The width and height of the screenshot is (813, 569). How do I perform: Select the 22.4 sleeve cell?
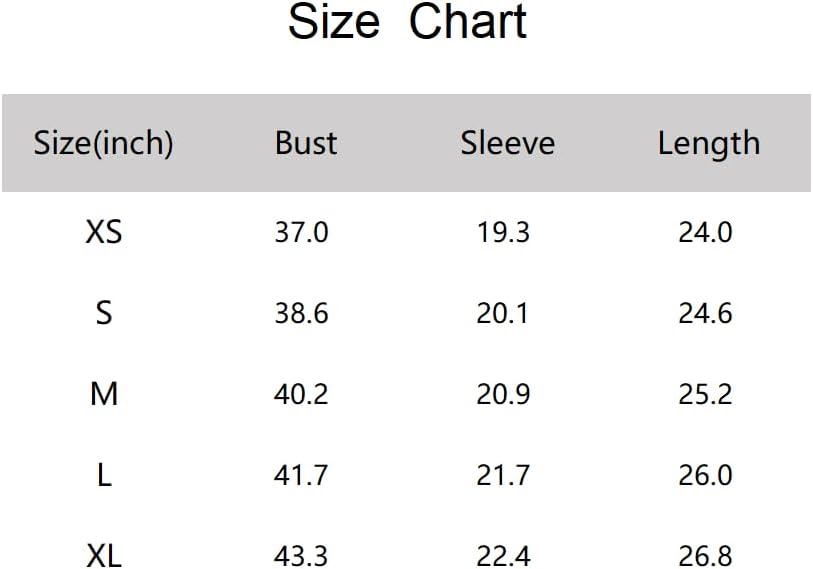(503, 554)
